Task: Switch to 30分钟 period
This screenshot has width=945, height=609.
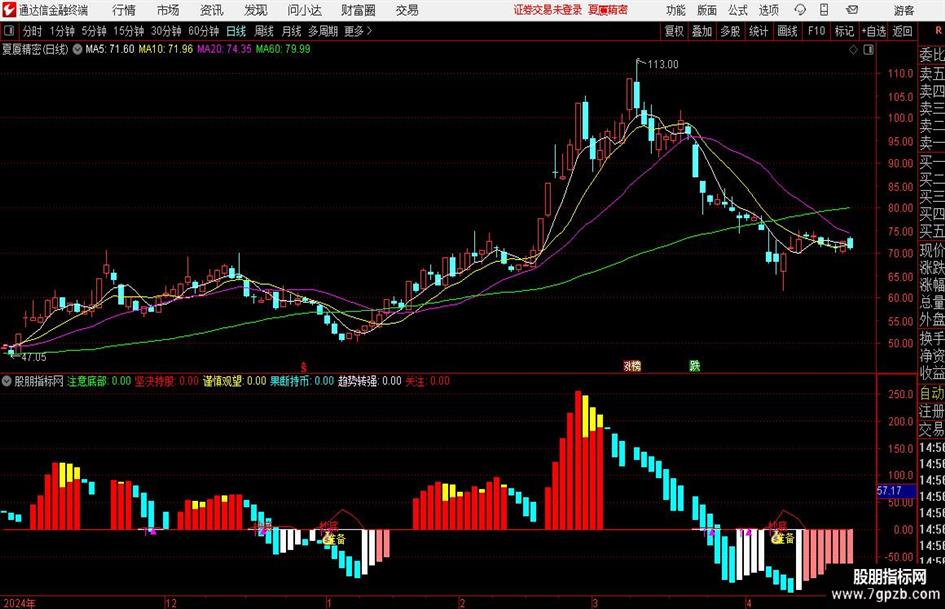Action: [166, 31]
